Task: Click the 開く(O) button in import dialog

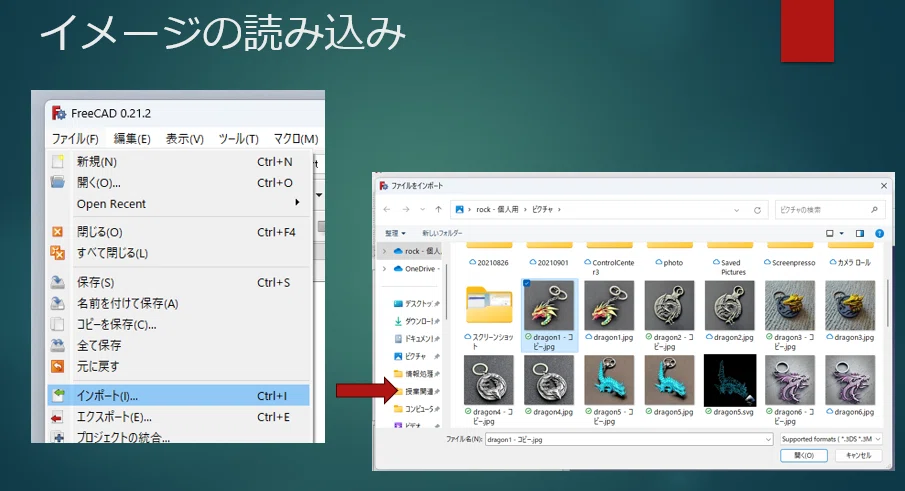Action: pos(803,456)
